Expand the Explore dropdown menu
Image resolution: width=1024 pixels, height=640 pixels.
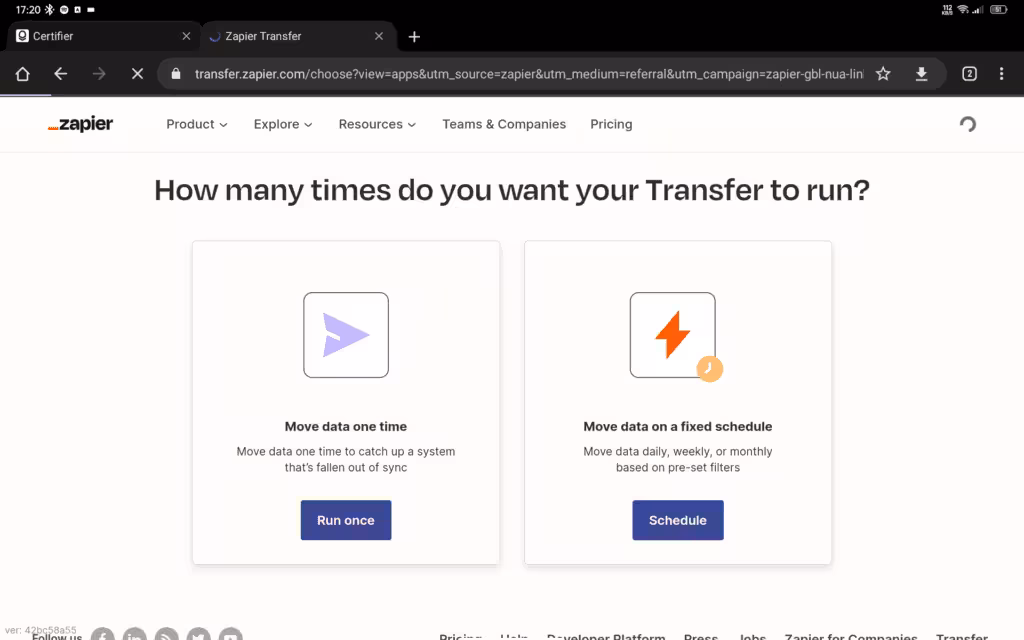tap(283, 124)
